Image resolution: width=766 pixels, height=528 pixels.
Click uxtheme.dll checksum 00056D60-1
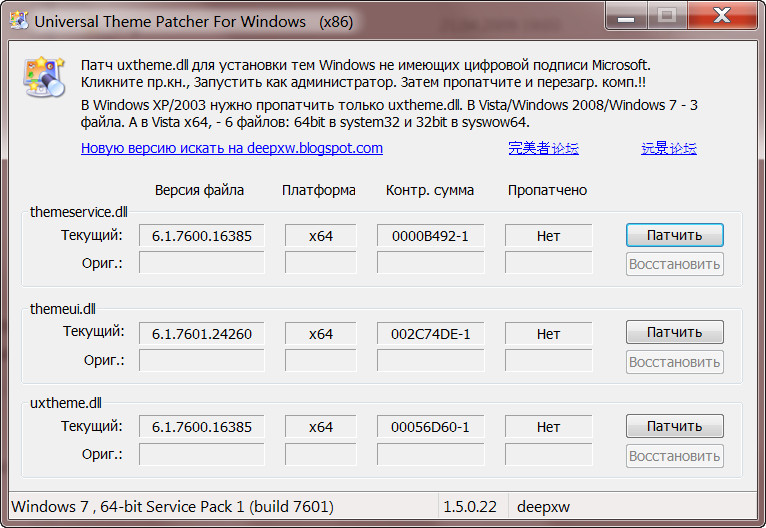(x=430, y=427)
